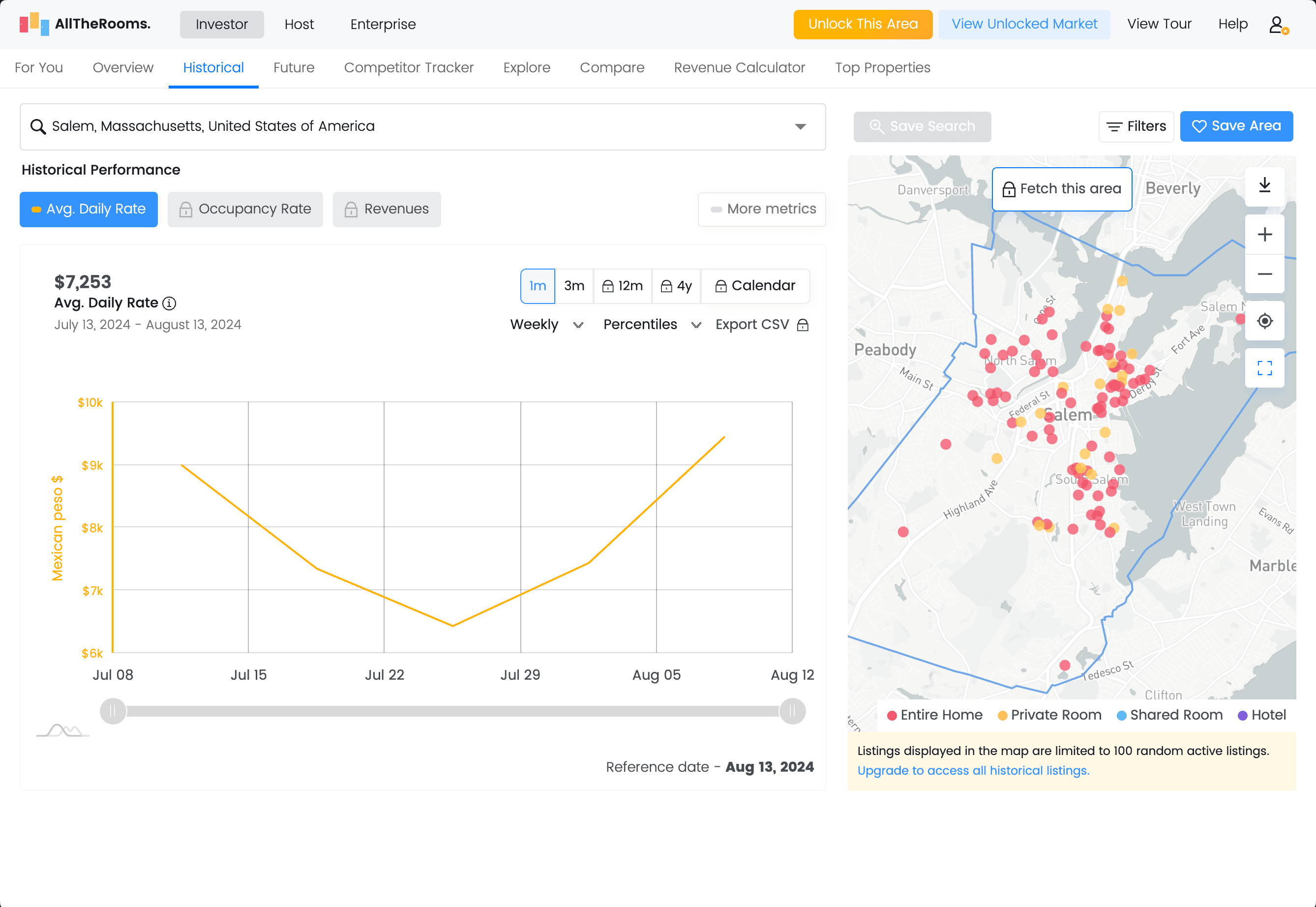Expand the Percentiles dropdown
Viewport: 1316px width, 907px height.
click(650, 325)
